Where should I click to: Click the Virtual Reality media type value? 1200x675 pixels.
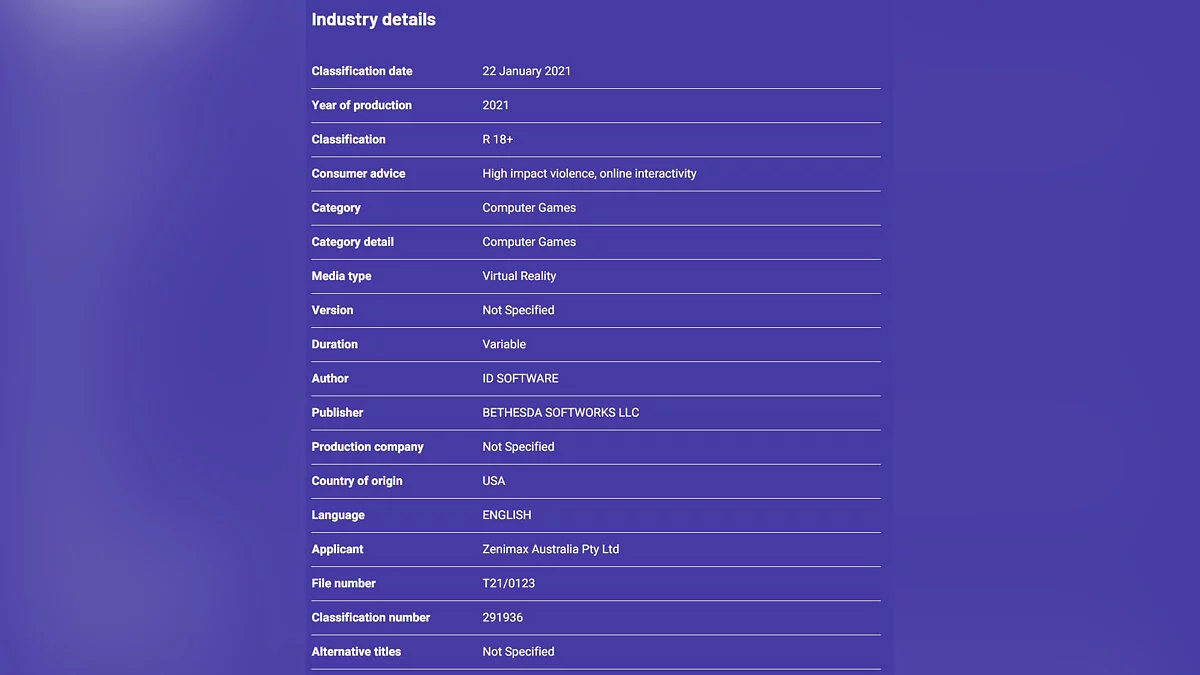click(x=519, y=276)
